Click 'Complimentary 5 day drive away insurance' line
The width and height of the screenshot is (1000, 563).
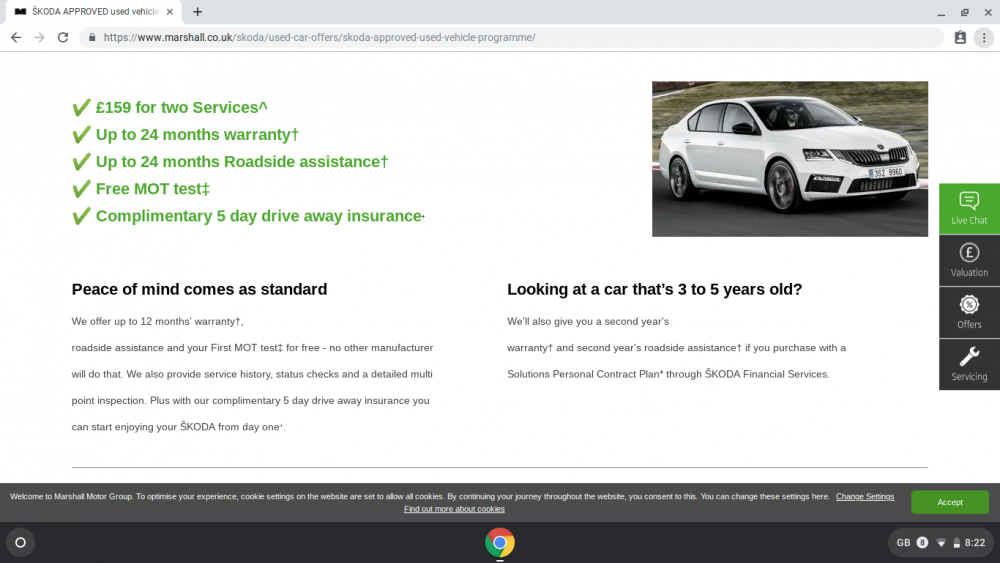click(260, 216)
